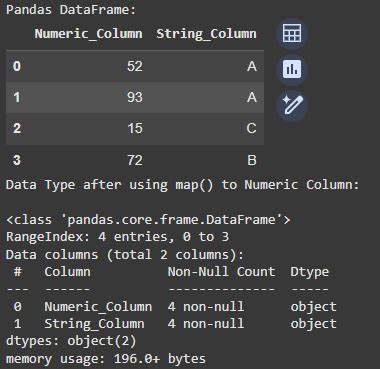Select the cell with value 15
This screenshot has height=369, width=380.
coord(135,129)
